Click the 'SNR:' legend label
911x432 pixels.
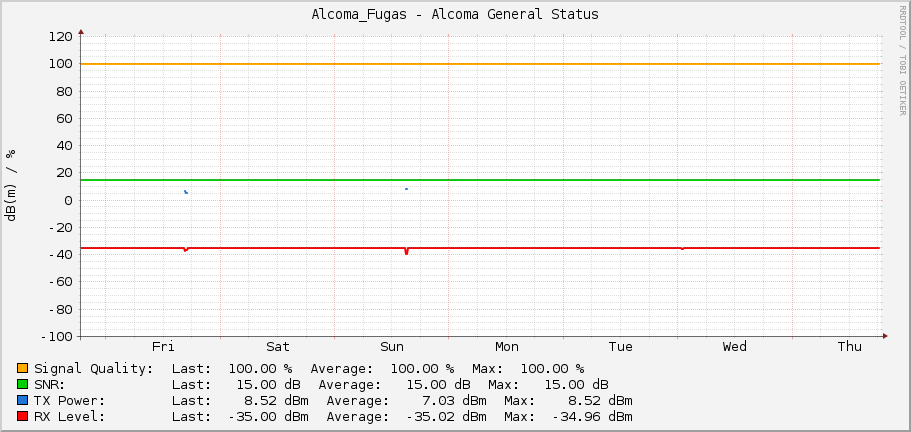[49, 384]
